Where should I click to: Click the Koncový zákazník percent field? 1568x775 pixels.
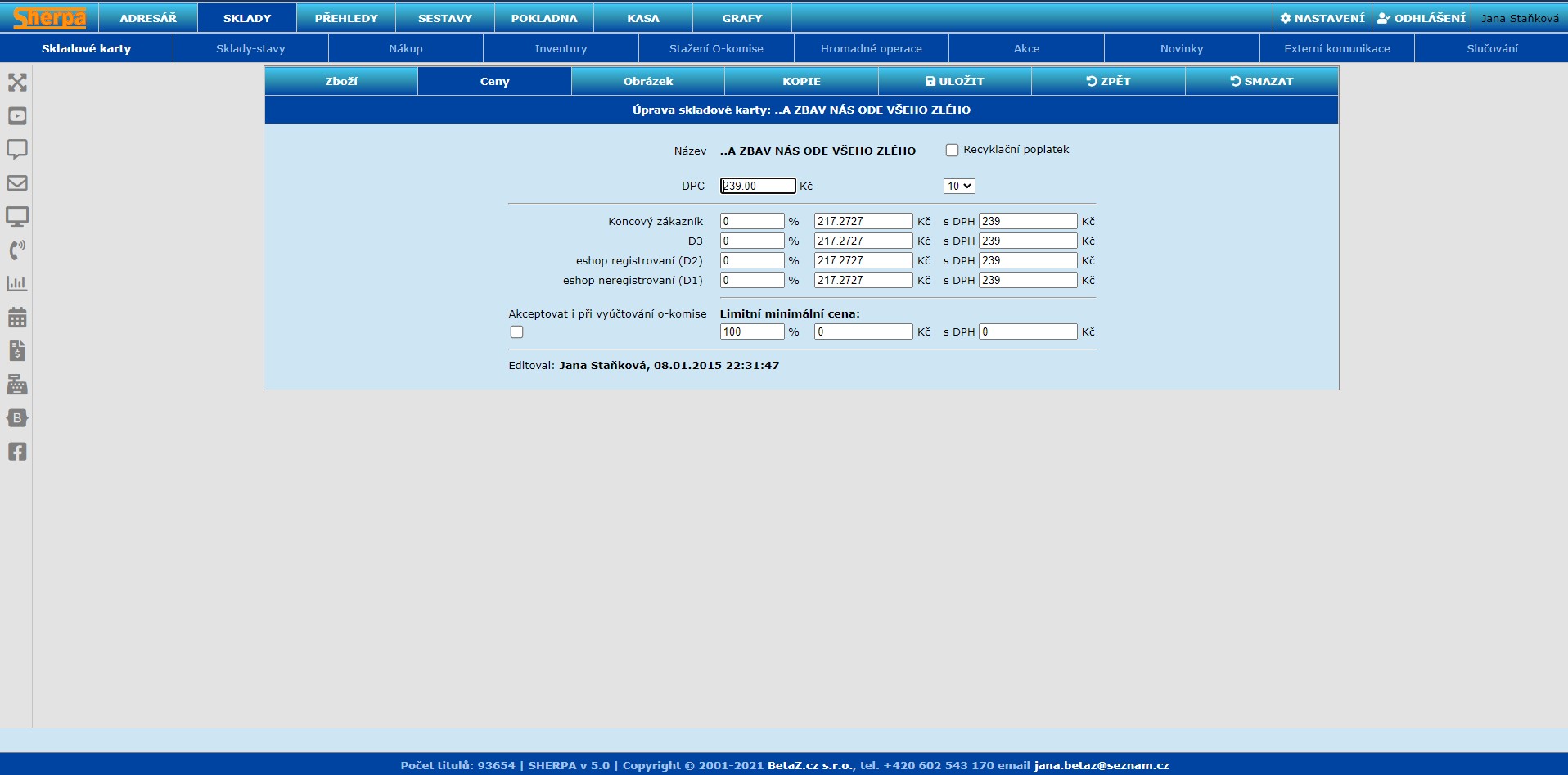pos(751,222)
